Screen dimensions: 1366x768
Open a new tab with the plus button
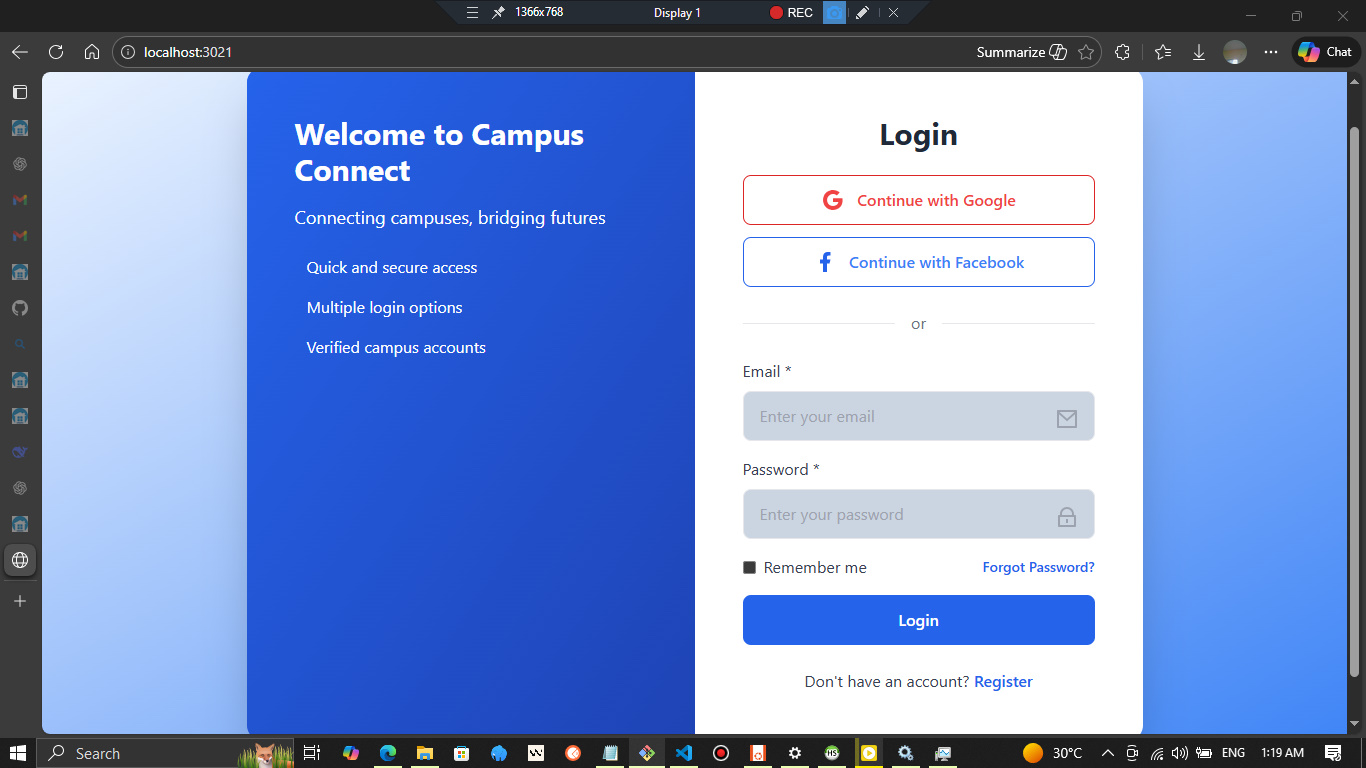click(20, 601)
